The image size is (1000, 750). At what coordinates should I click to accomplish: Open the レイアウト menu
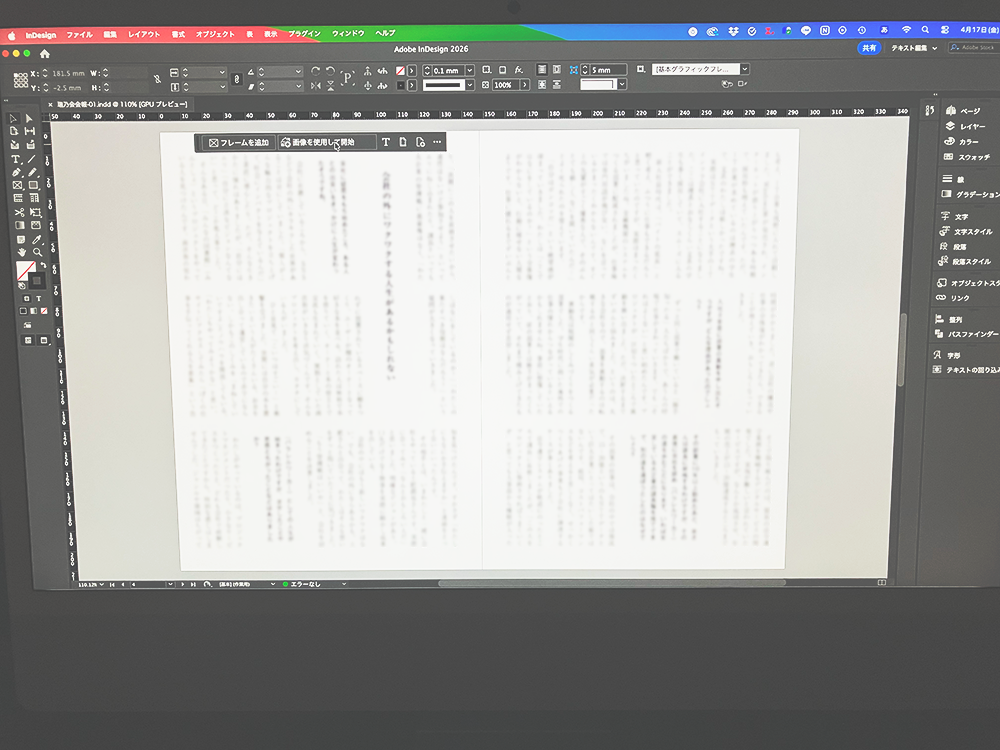click(144, 34)
